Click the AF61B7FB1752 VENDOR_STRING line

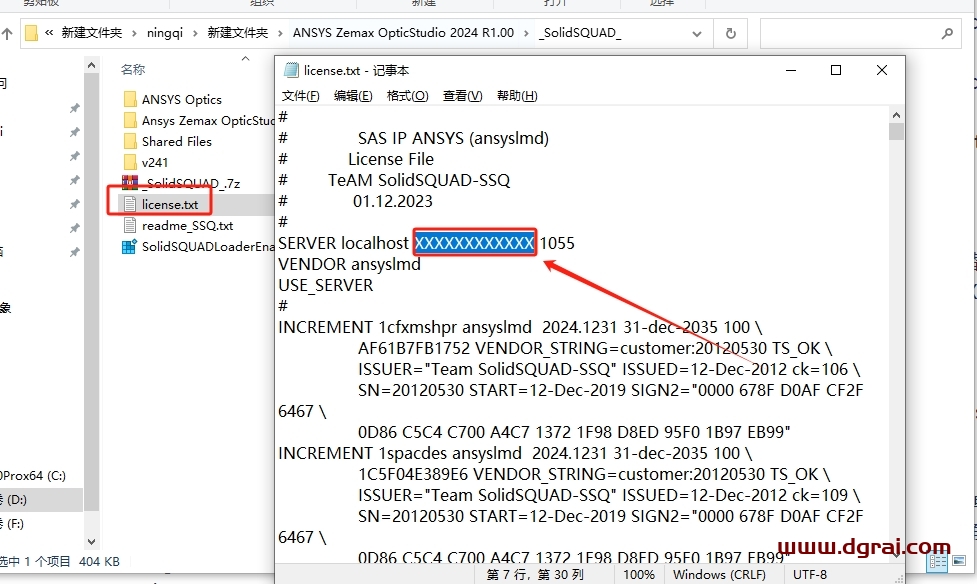[x=595, y=348]
